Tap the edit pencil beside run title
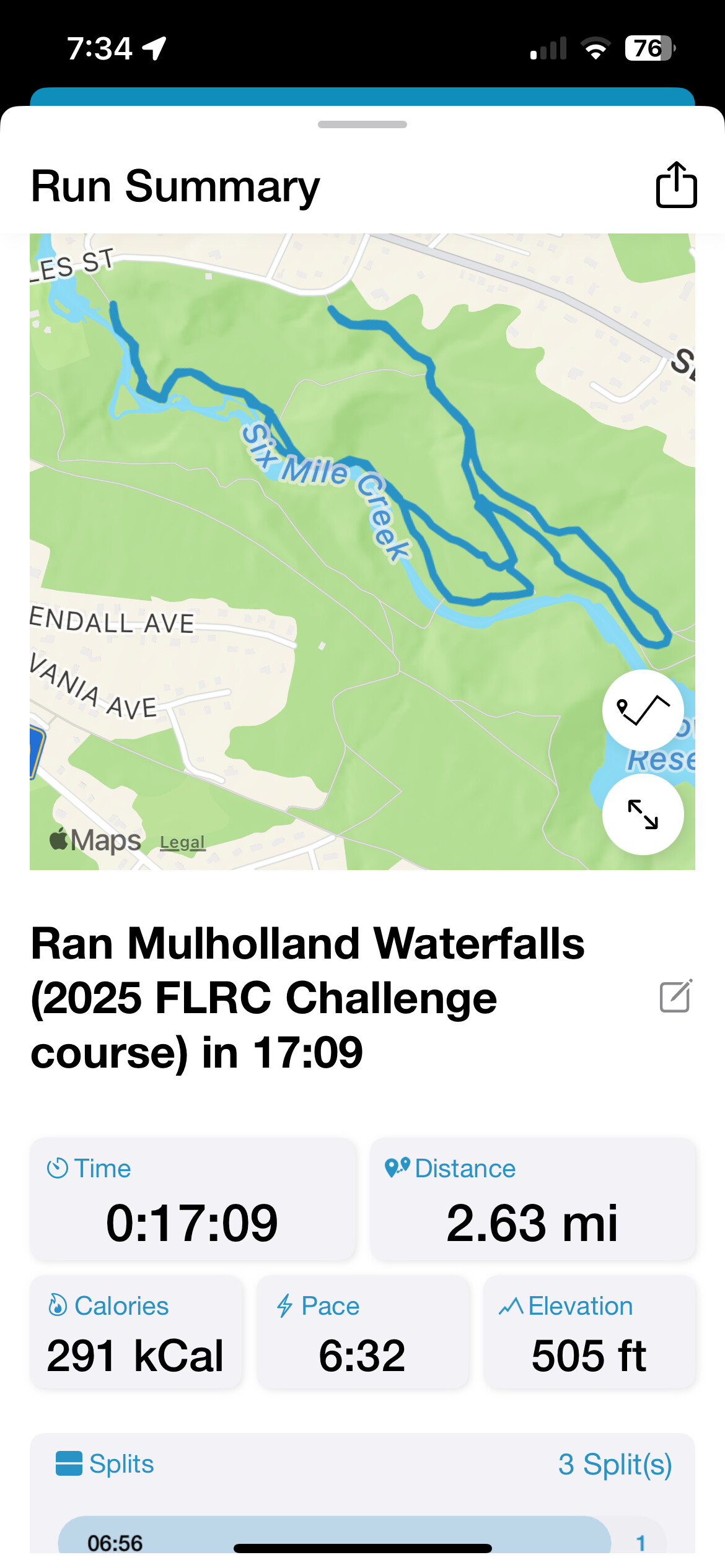Image resolution: width=725 pixels, height=1568 pixels. 675,996
